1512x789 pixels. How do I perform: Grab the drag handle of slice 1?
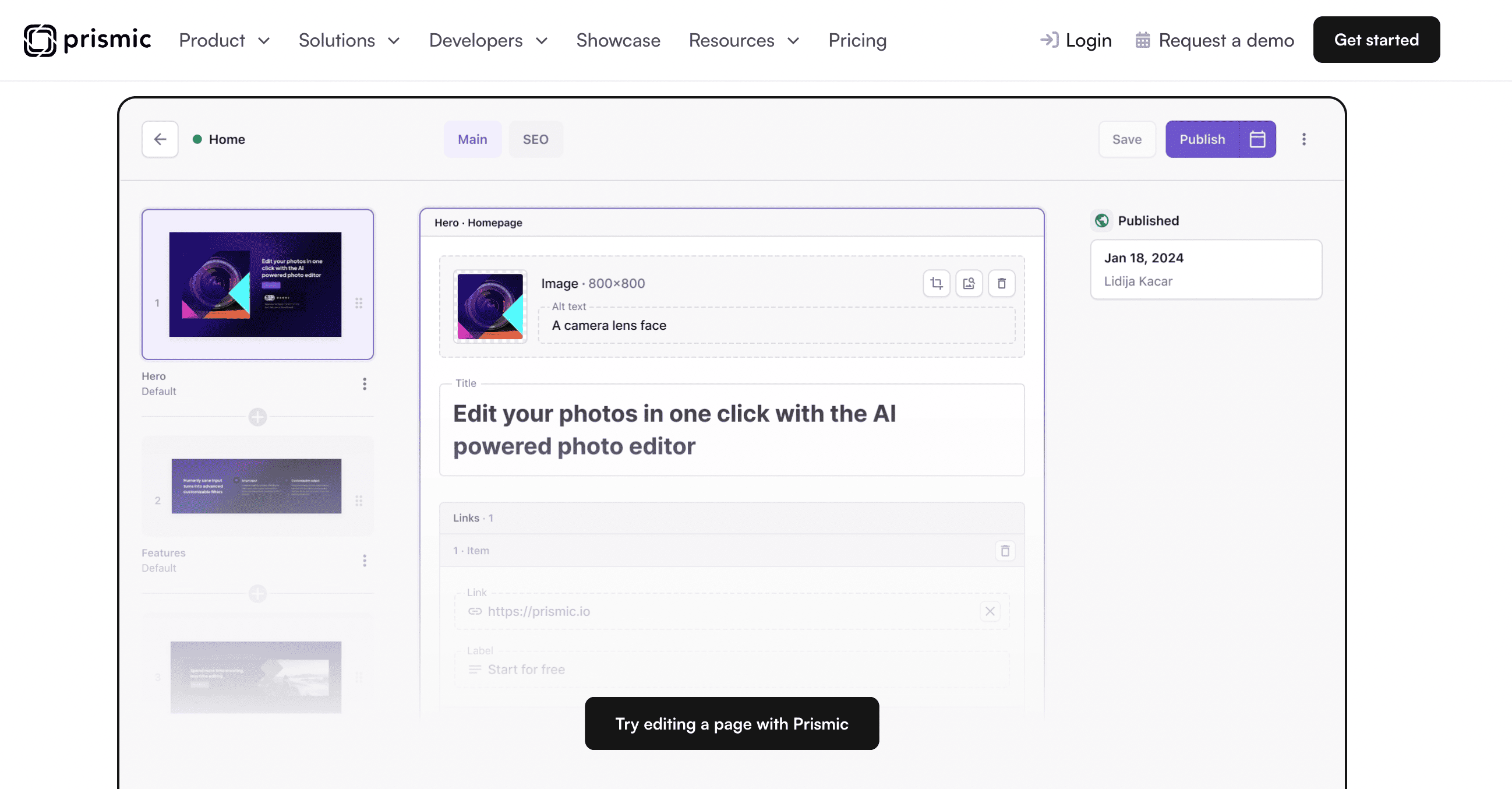[359, 303]
